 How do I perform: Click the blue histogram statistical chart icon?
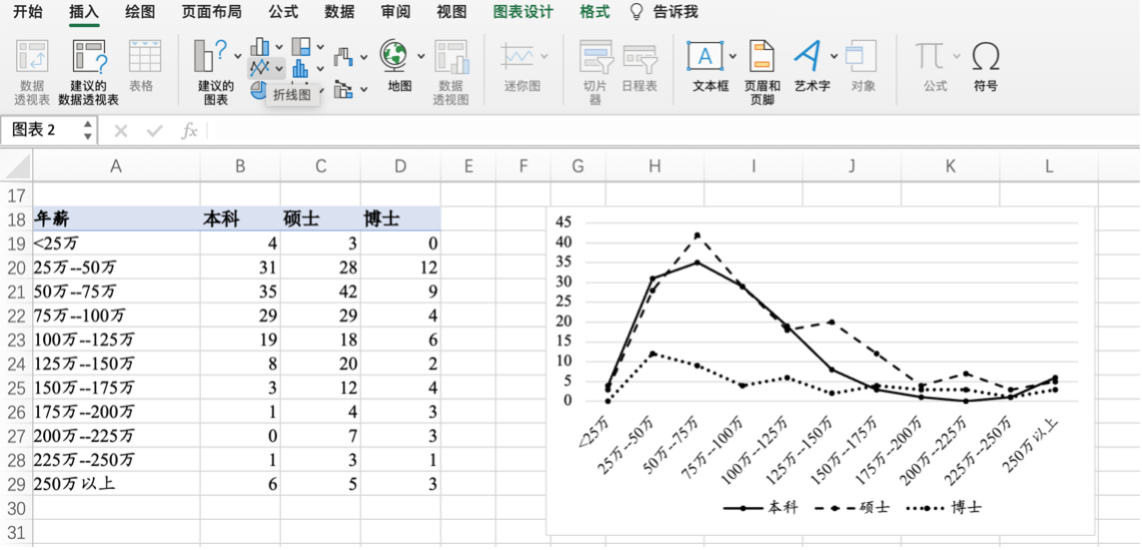click(300, 69)
